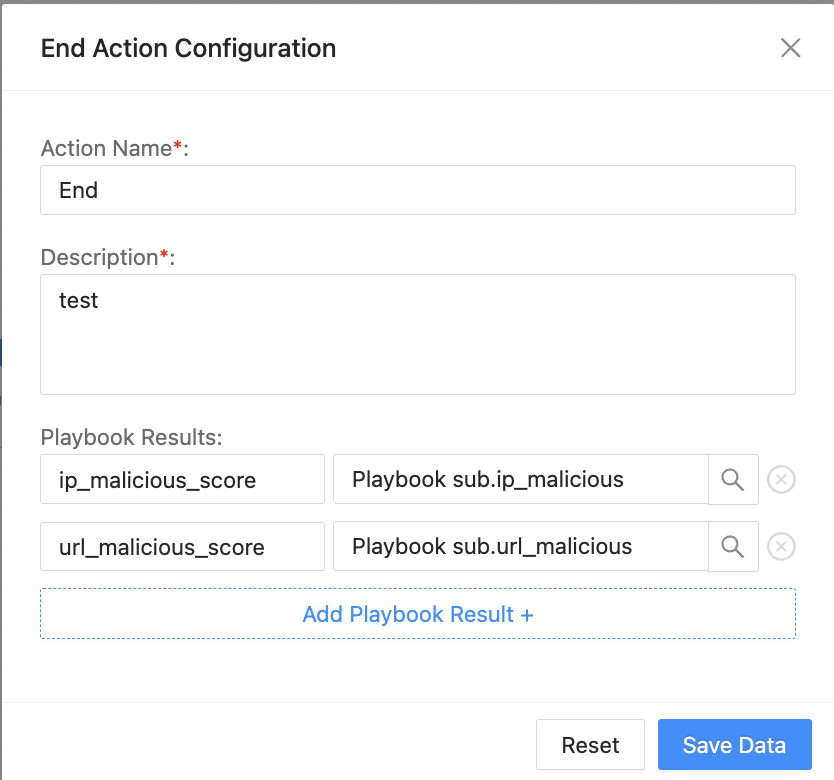Viewport: 834px width, 780px height.
Task: Open search for the ip_malicious_score result value
Action: point(733,480)
